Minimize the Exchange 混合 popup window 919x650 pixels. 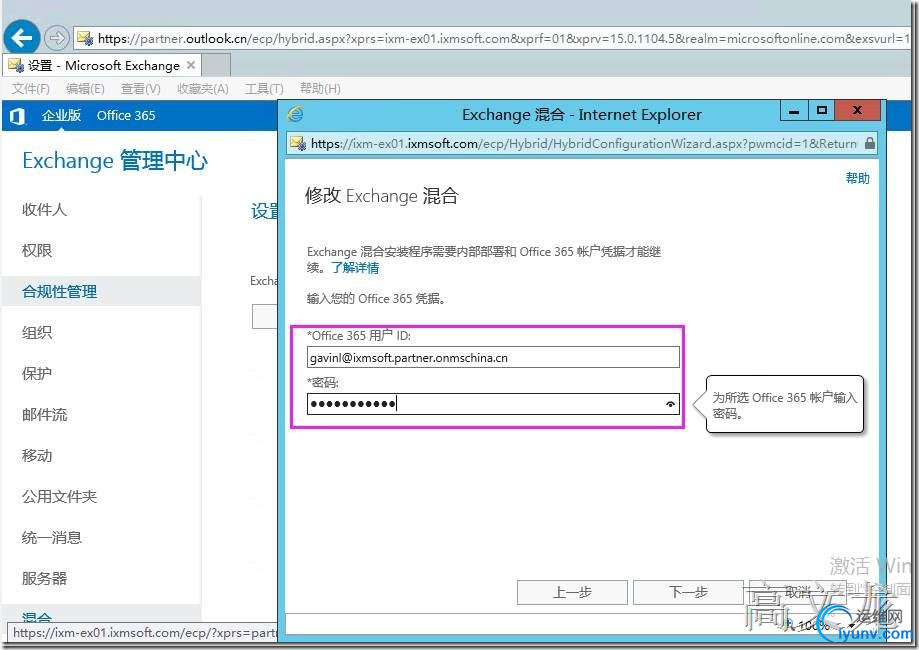(x=794, y=111)
